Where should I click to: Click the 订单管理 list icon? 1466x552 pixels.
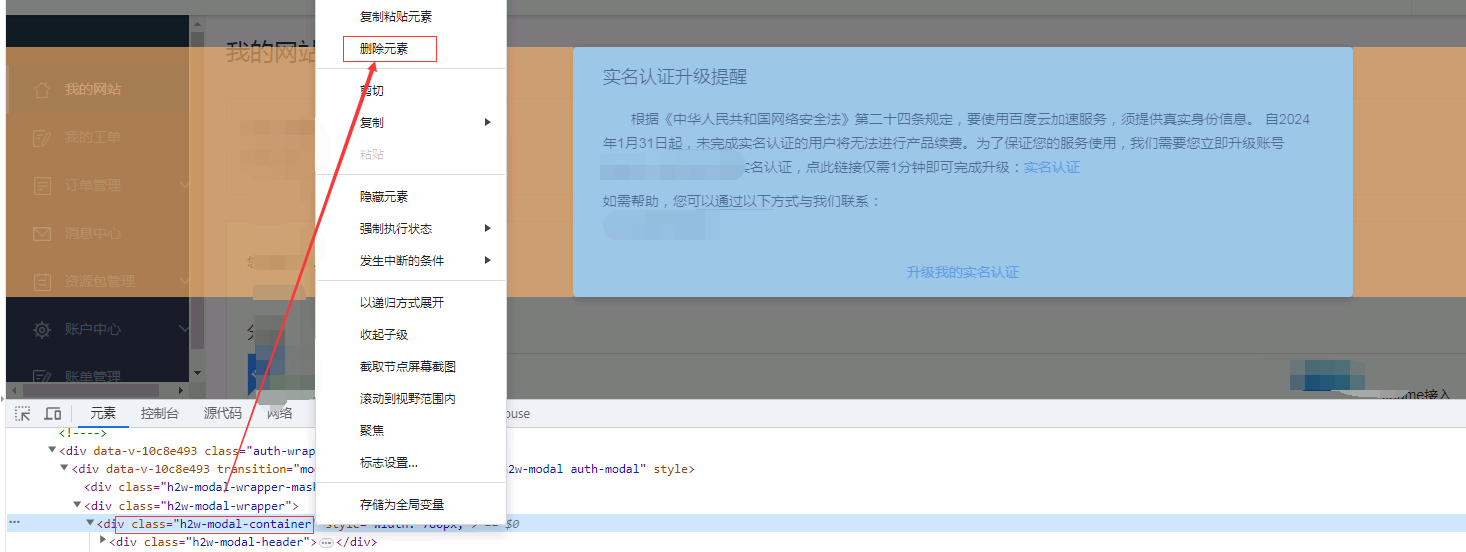click(41, 186)
